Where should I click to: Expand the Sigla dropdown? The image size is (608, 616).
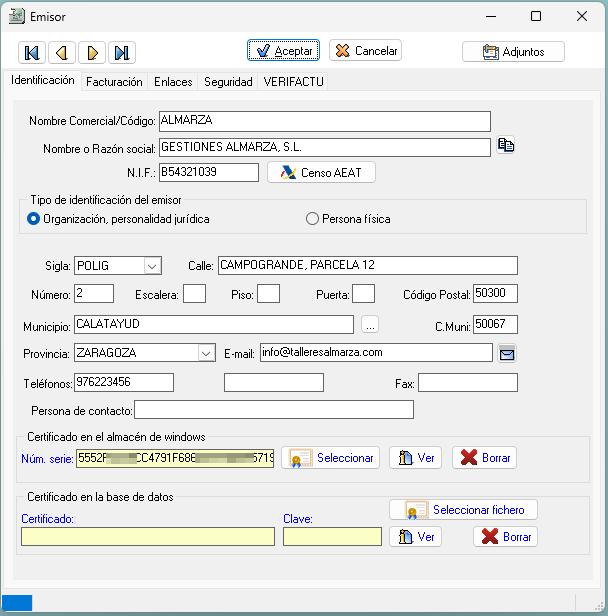point(152,265)
